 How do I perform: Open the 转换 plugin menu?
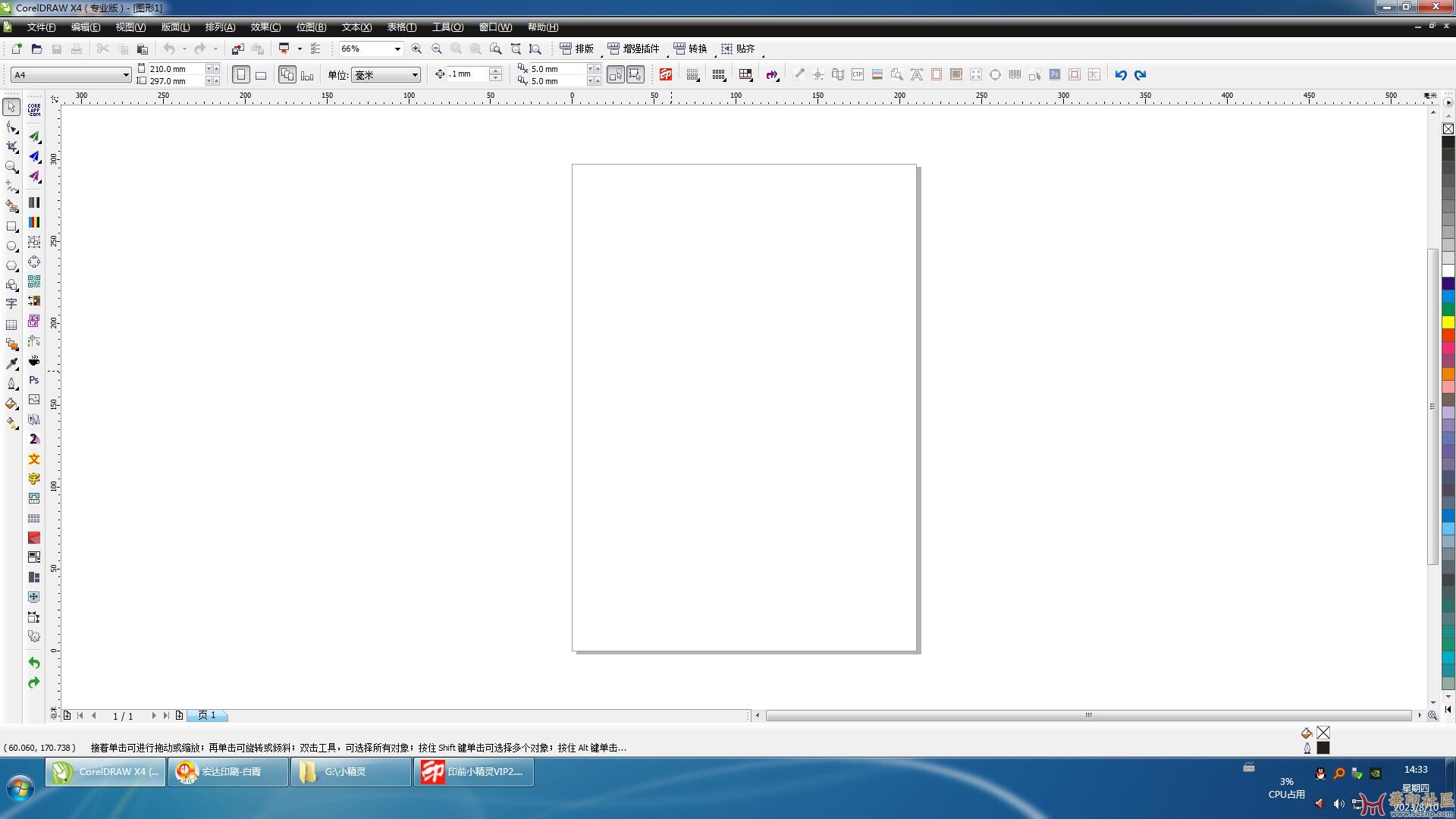click(690, 49)
